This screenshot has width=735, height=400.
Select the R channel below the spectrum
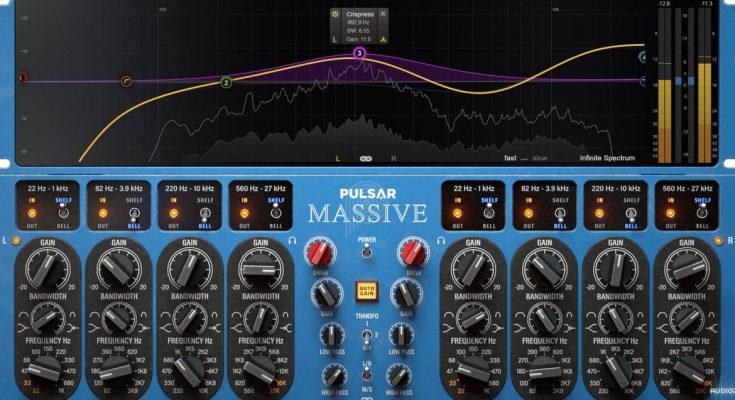[x=394, y=158]
